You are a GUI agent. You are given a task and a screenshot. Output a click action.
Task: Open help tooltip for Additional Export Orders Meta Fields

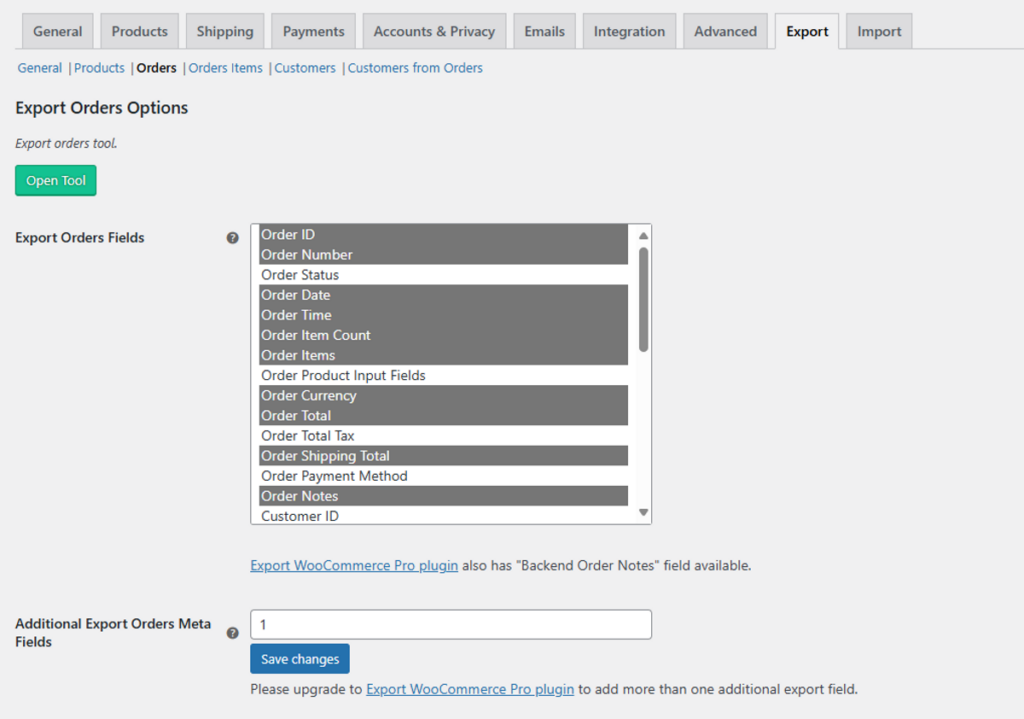pos(232,633)
